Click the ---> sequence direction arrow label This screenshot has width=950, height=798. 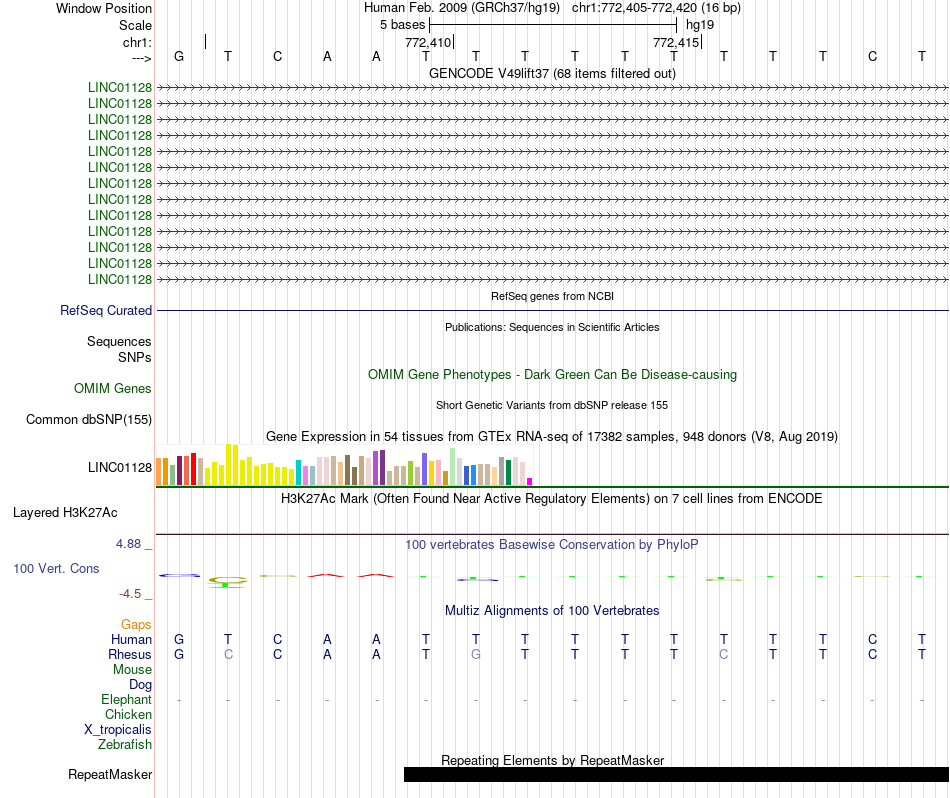tap(141, 58)
